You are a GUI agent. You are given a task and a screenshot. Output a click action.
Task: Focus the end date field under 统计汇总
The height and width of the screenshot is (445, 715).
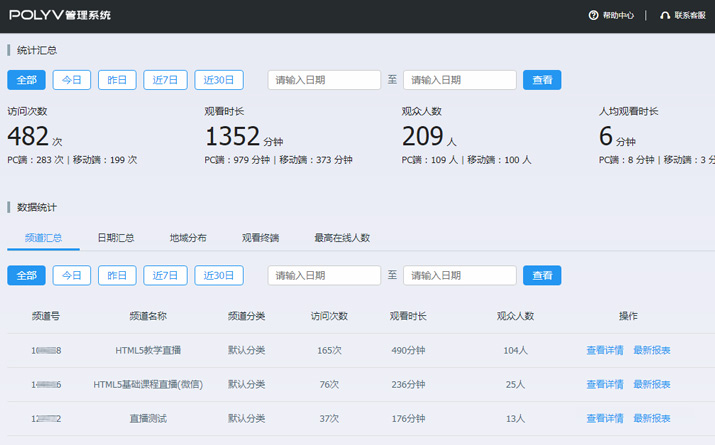coord(459,80)
